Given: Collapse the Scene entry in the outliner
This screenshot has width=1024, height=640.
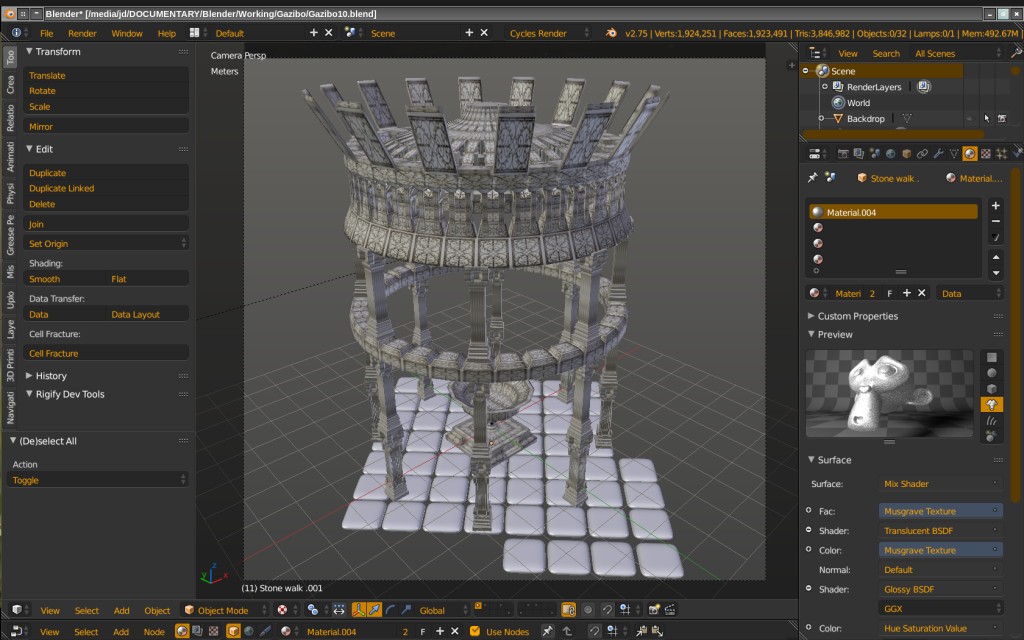Looking at the screenshot, I should coord(808,71).
